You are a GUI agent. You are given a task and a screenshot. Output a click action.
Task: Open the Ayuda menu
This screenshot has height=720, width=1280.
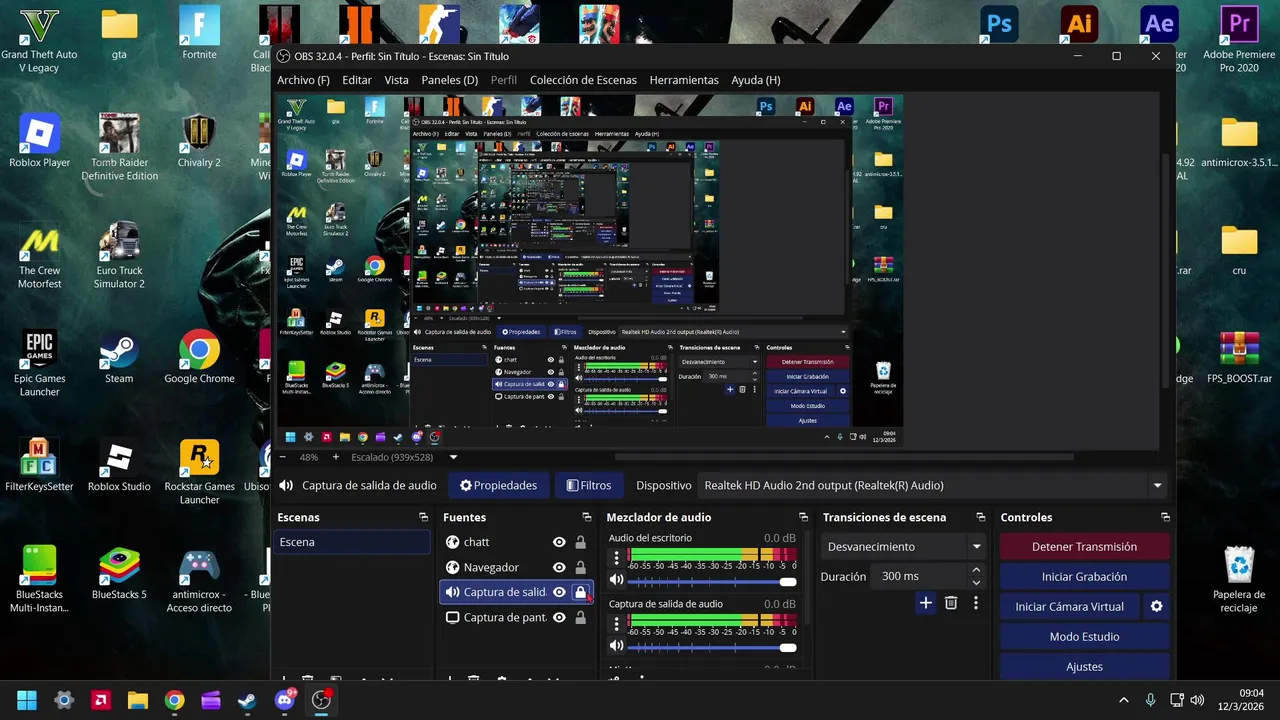pos(756,80)
